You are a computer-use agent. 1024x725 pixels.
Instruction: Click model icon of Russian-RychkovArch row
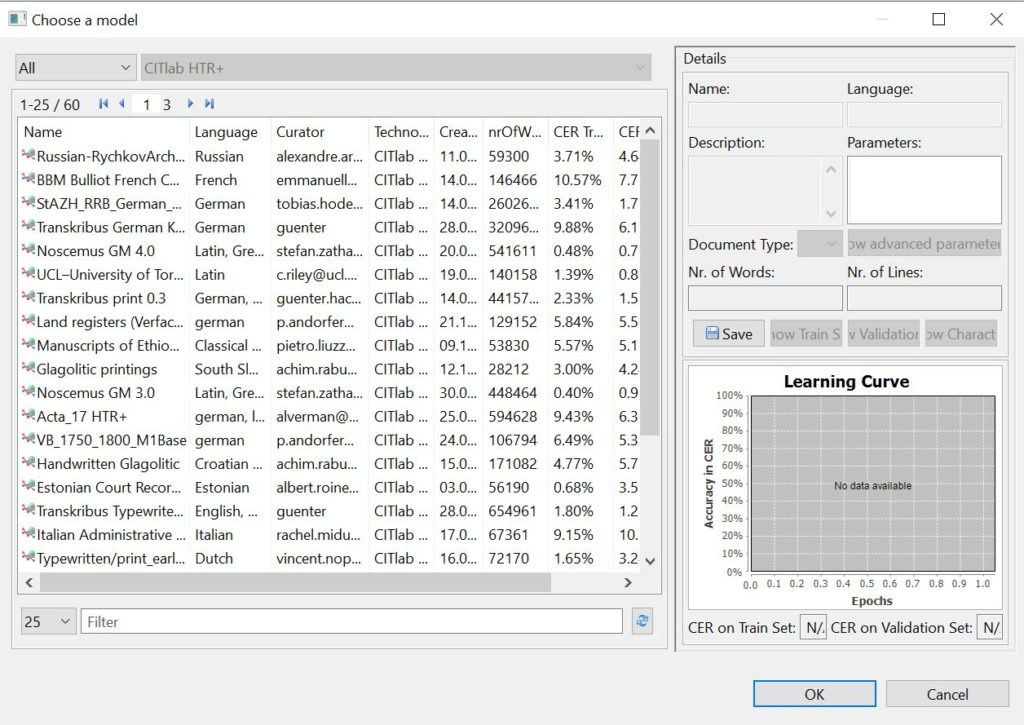(28, 155)
